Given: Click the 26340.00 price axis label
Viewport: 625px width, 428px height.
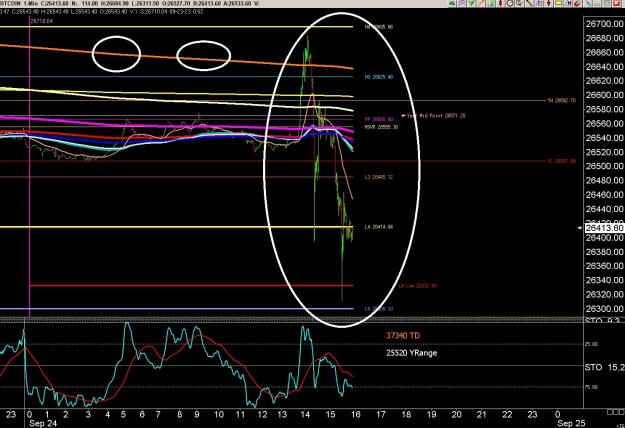Looking at the screenshot, I should point(604,280).
